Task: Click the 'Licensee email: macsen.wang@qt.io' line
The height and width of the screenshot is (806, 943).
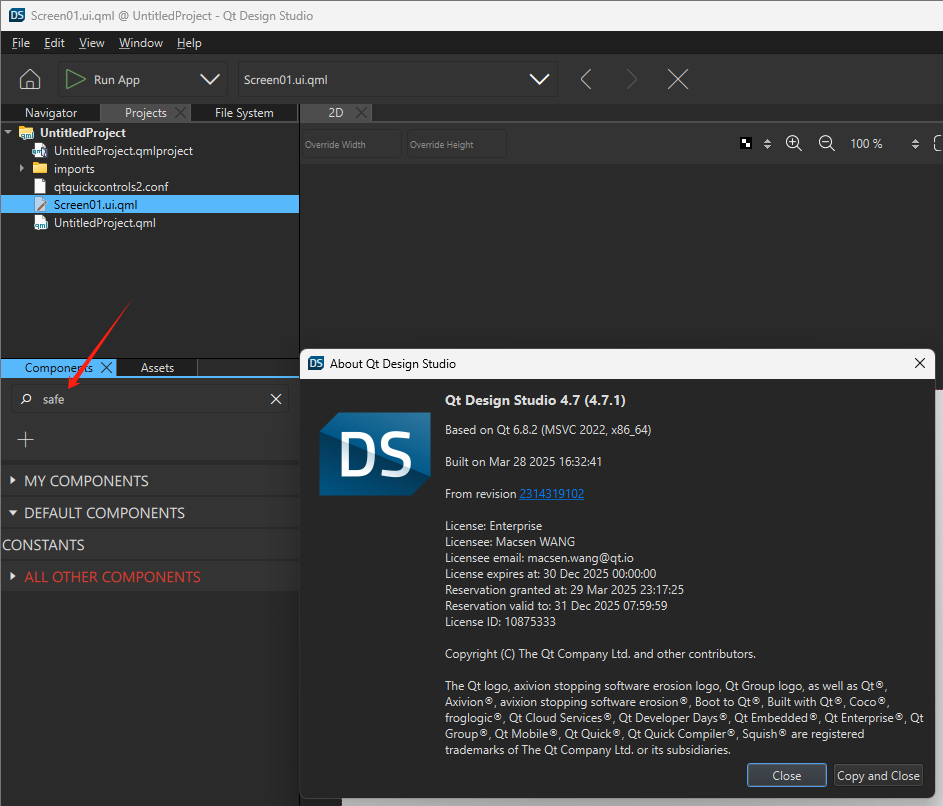Action: point(539,558)
